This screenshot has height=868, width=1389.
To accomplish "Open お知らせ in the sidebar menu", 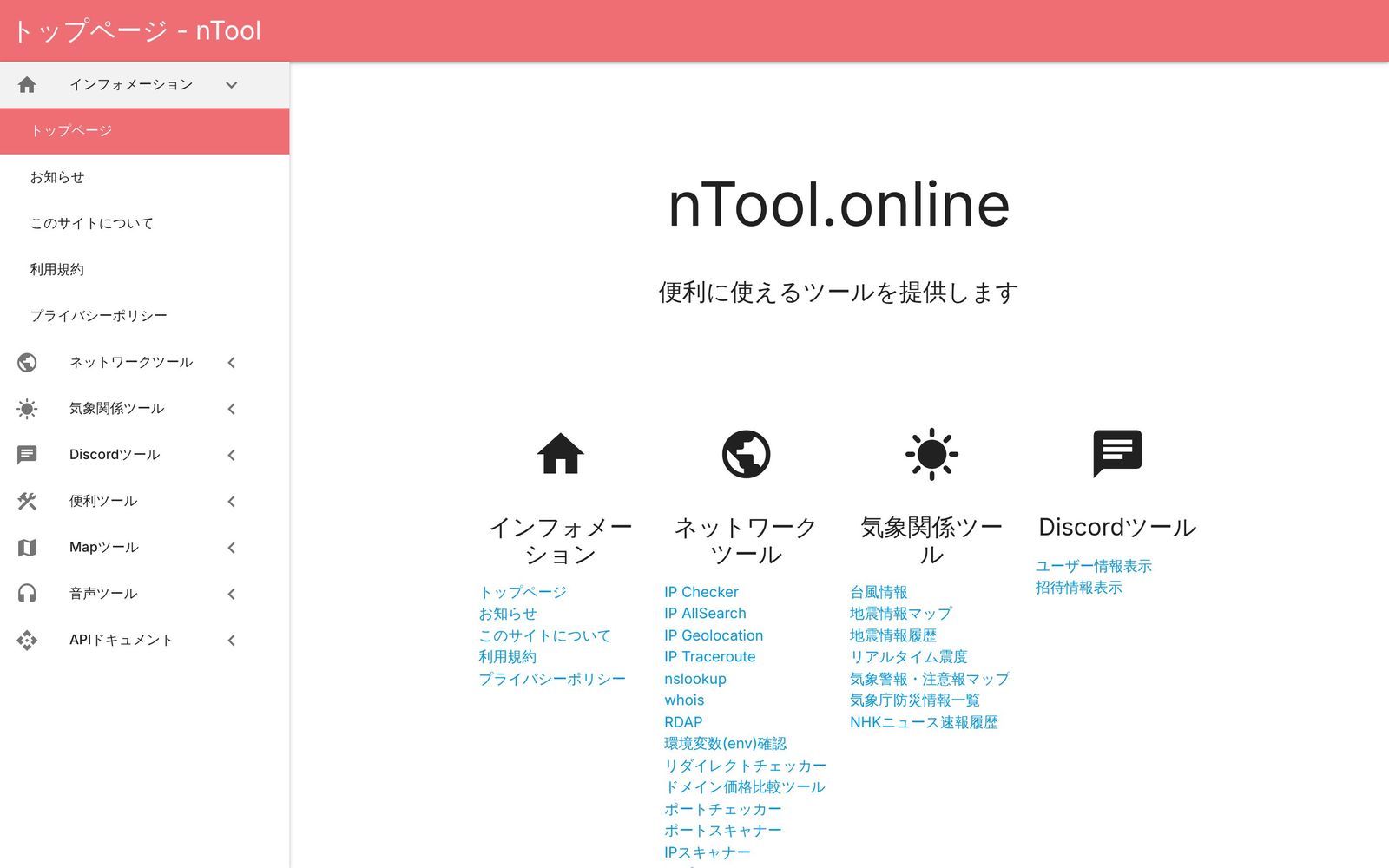I will 144,177.
